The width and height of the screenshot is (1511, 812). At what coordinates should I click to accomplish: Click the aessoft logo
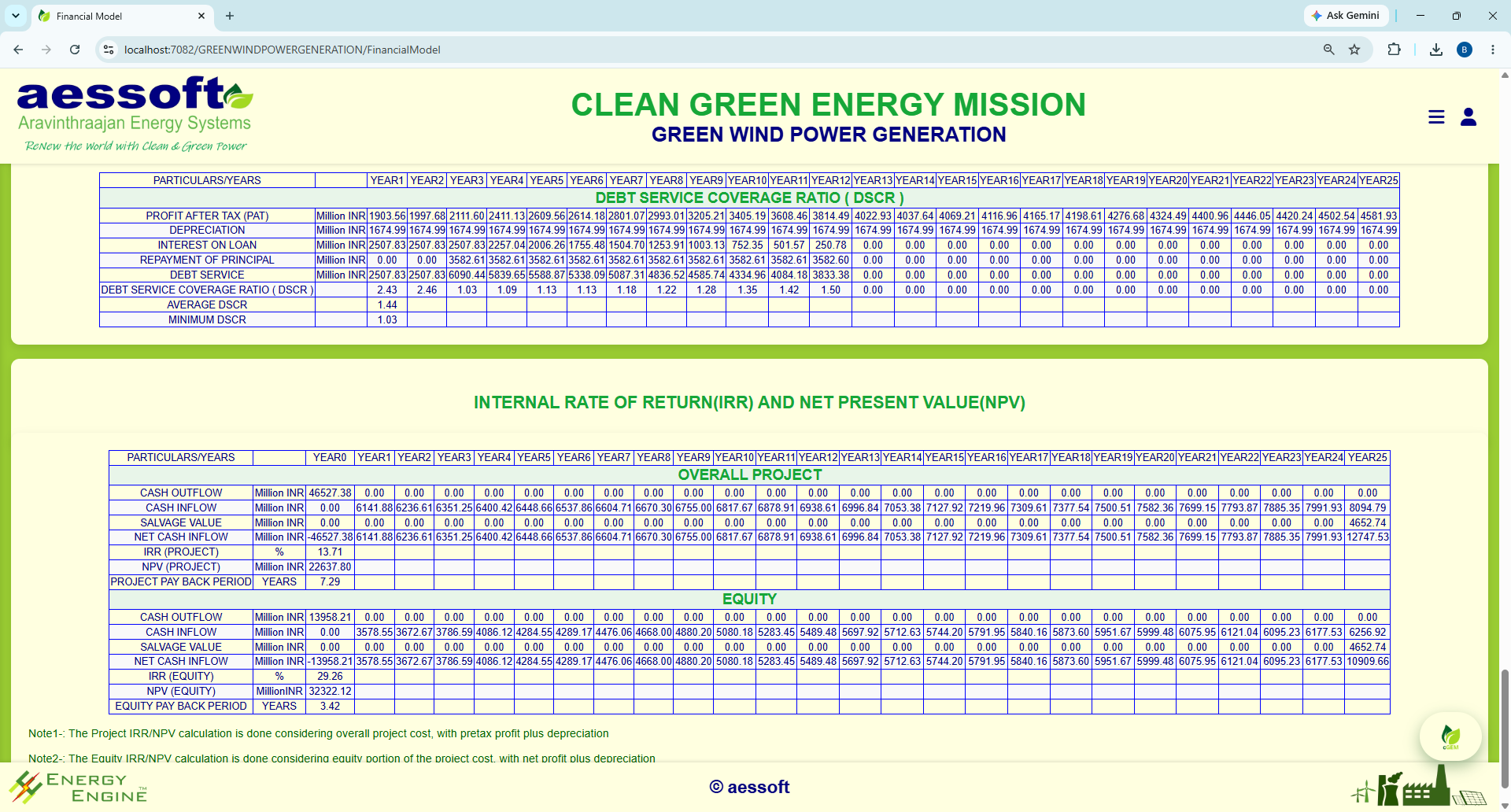135,113
